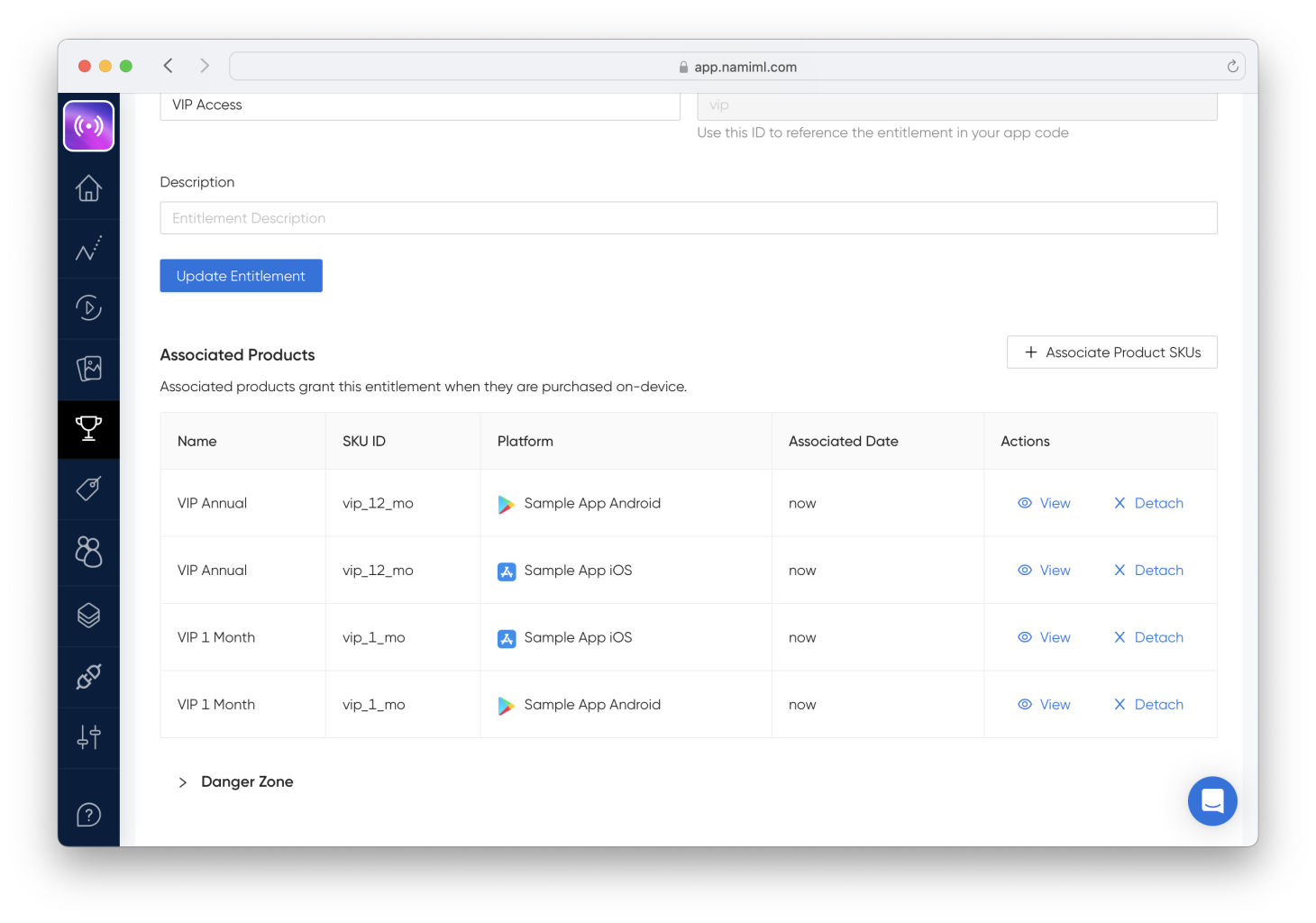Reload the page with refresh icon
Viewport: 1316px width, 923px height.
coord(1232,66)
